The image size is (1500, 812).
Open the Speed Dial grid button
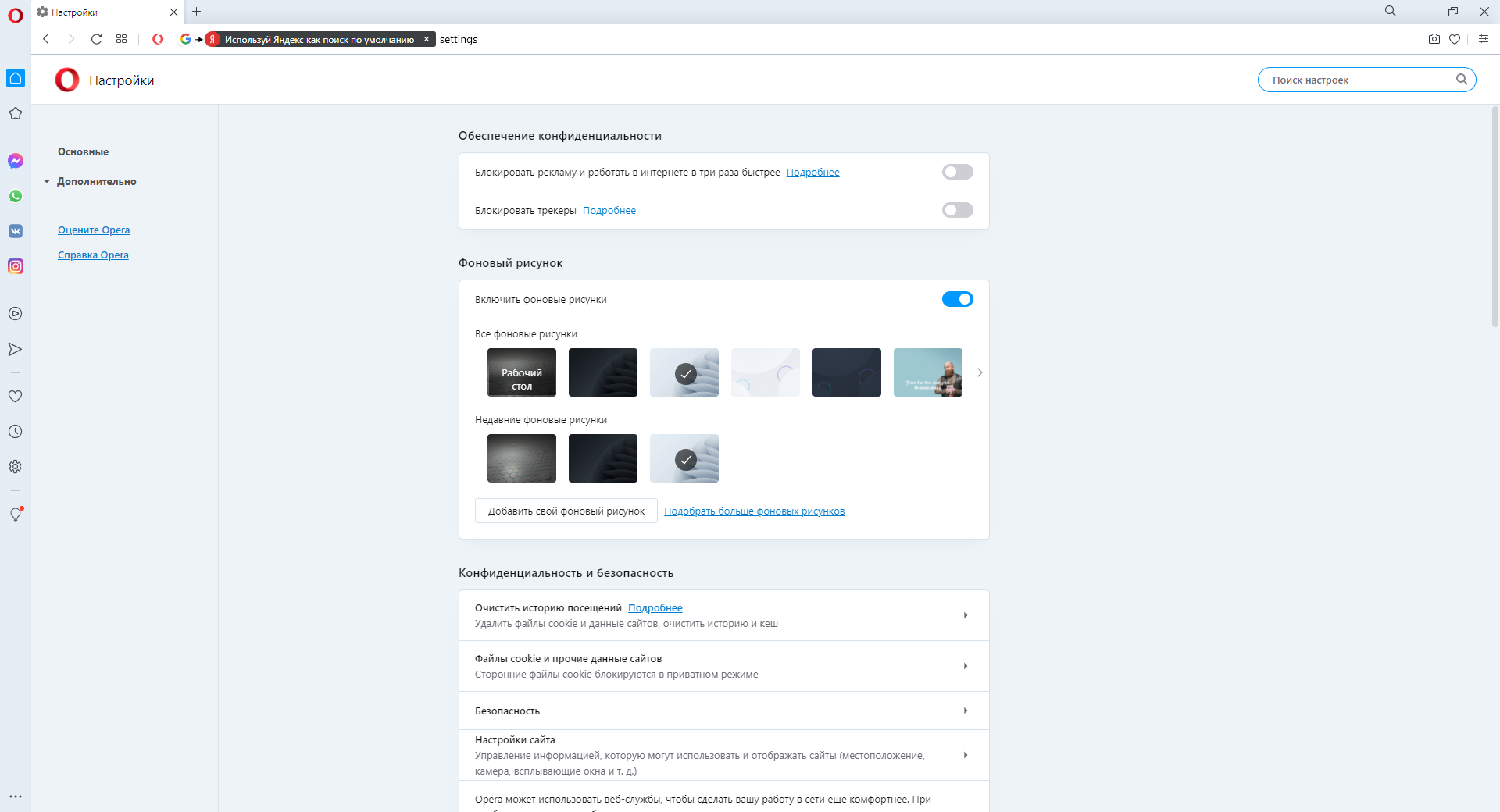coord(121,39)
